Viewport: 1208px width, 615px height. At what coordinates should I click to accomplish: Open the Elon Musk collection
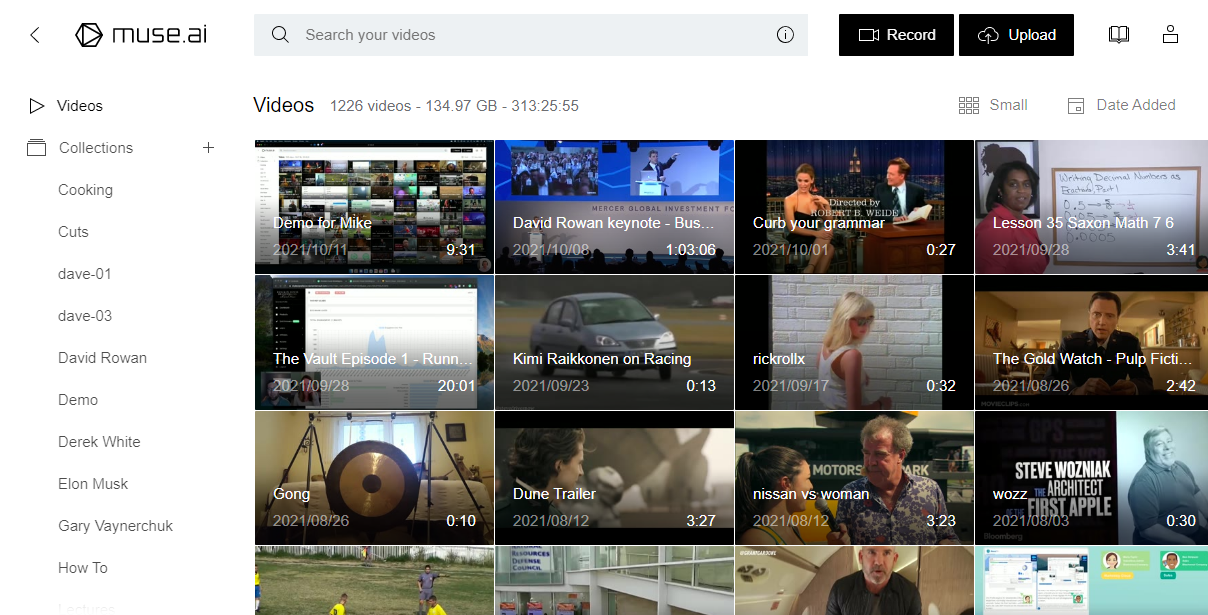(93, 484)
